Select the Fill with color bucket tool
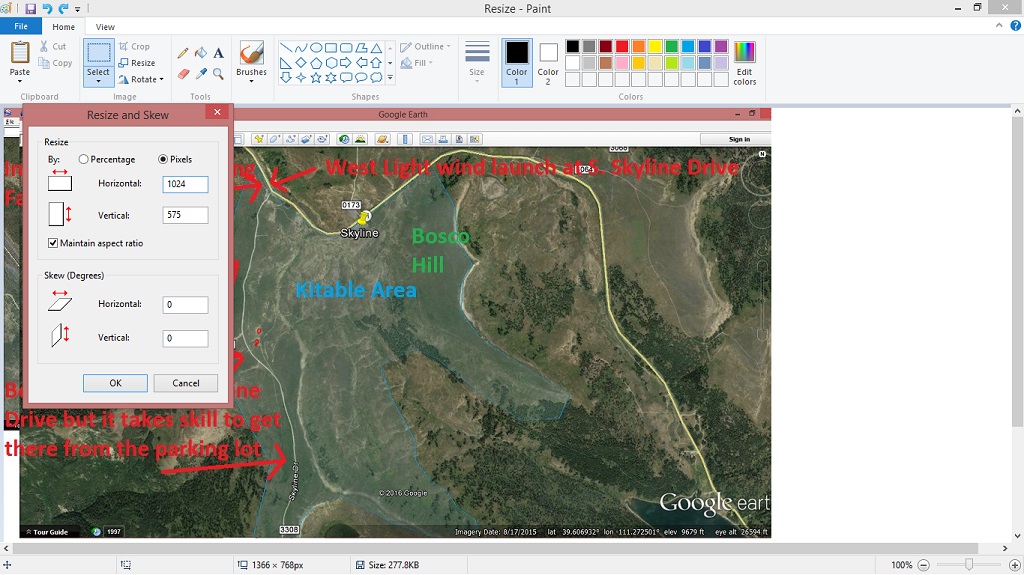The height and width of the screenshot is (575, 1024). tap(200, 53)
